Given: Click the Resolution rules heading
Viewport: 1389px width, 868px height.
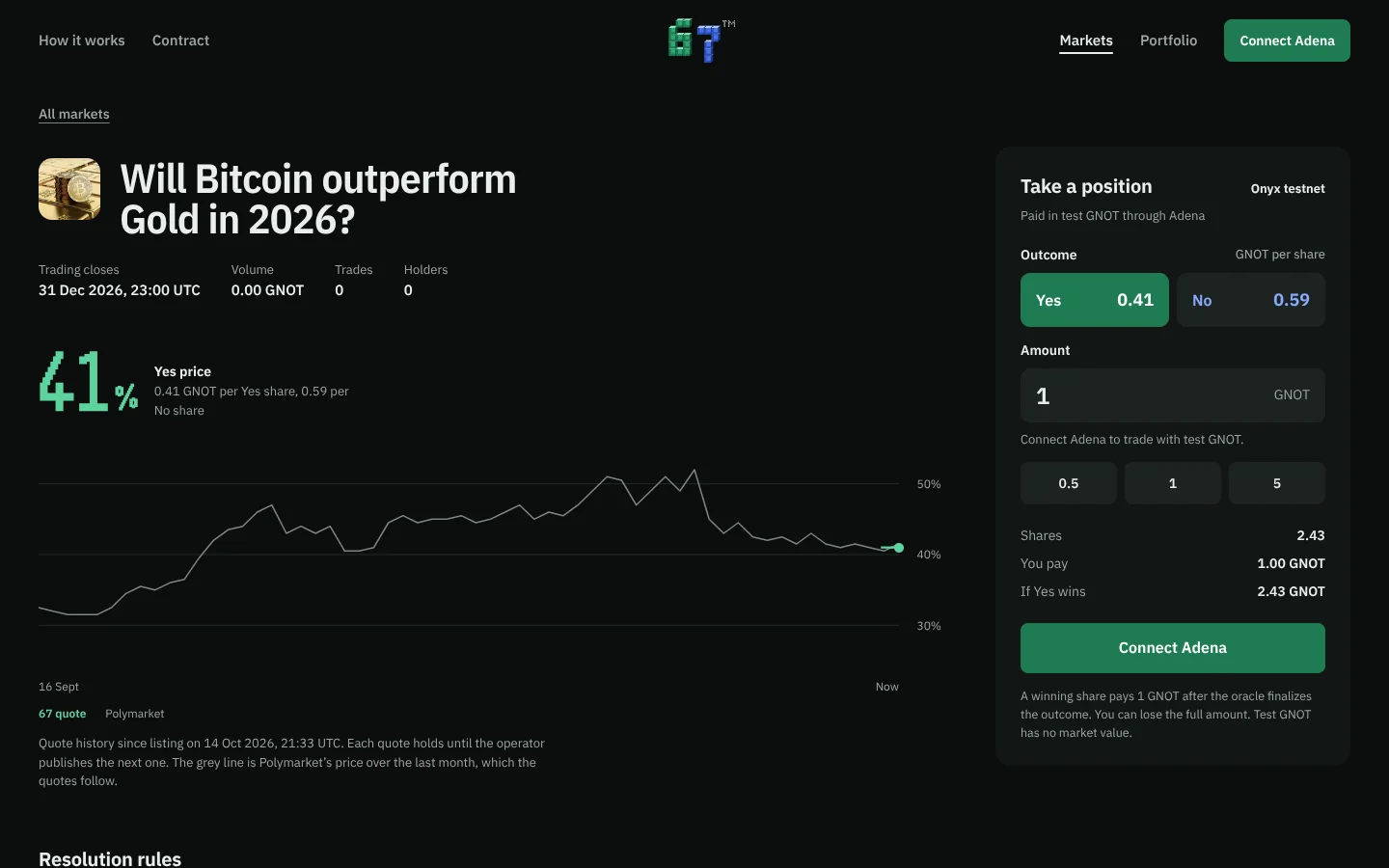Looking at the screenshot, I should (x=110, y=858).
